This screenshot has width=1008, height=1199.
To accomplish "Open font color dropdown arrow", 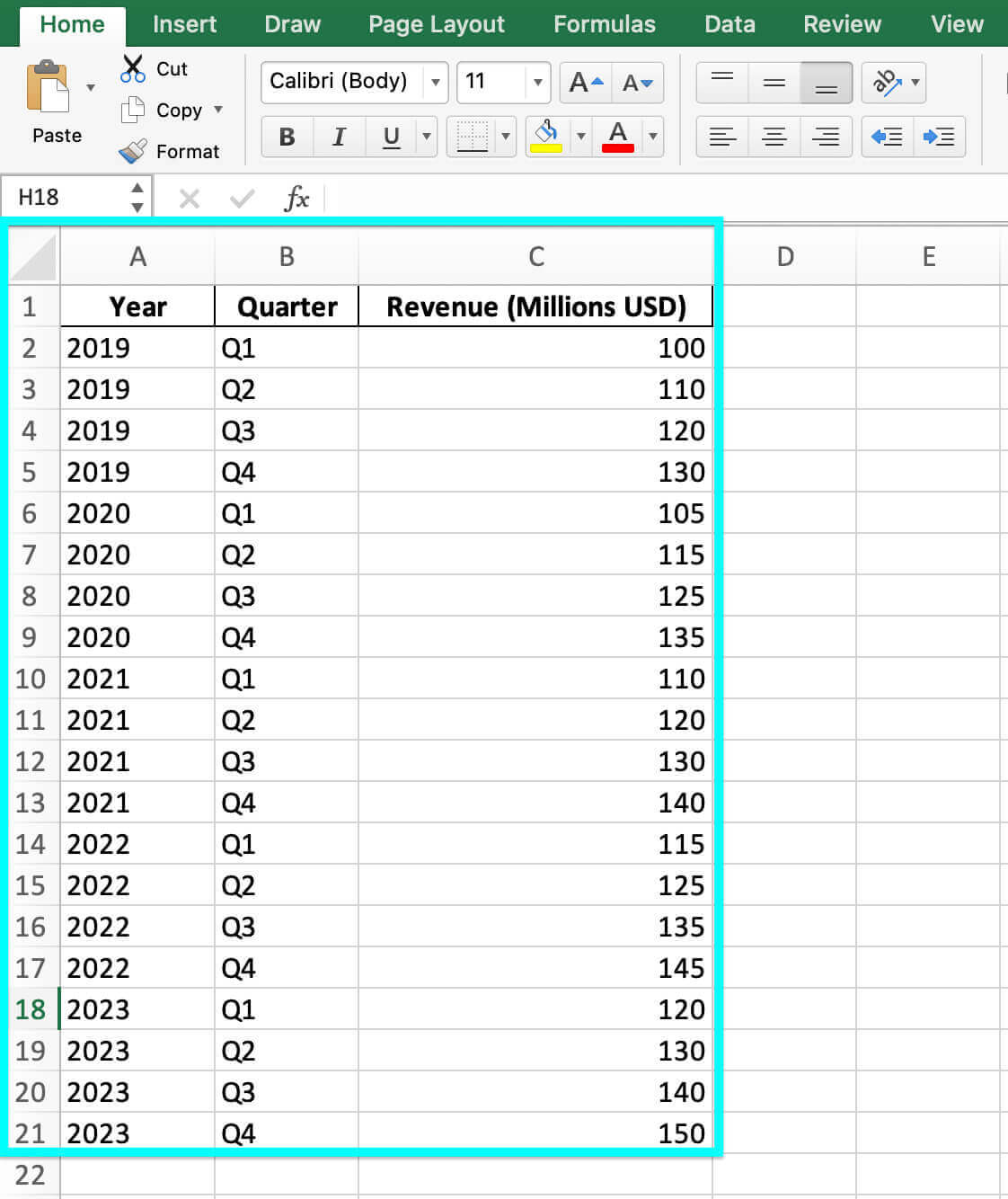I will (x=653, y=137).
